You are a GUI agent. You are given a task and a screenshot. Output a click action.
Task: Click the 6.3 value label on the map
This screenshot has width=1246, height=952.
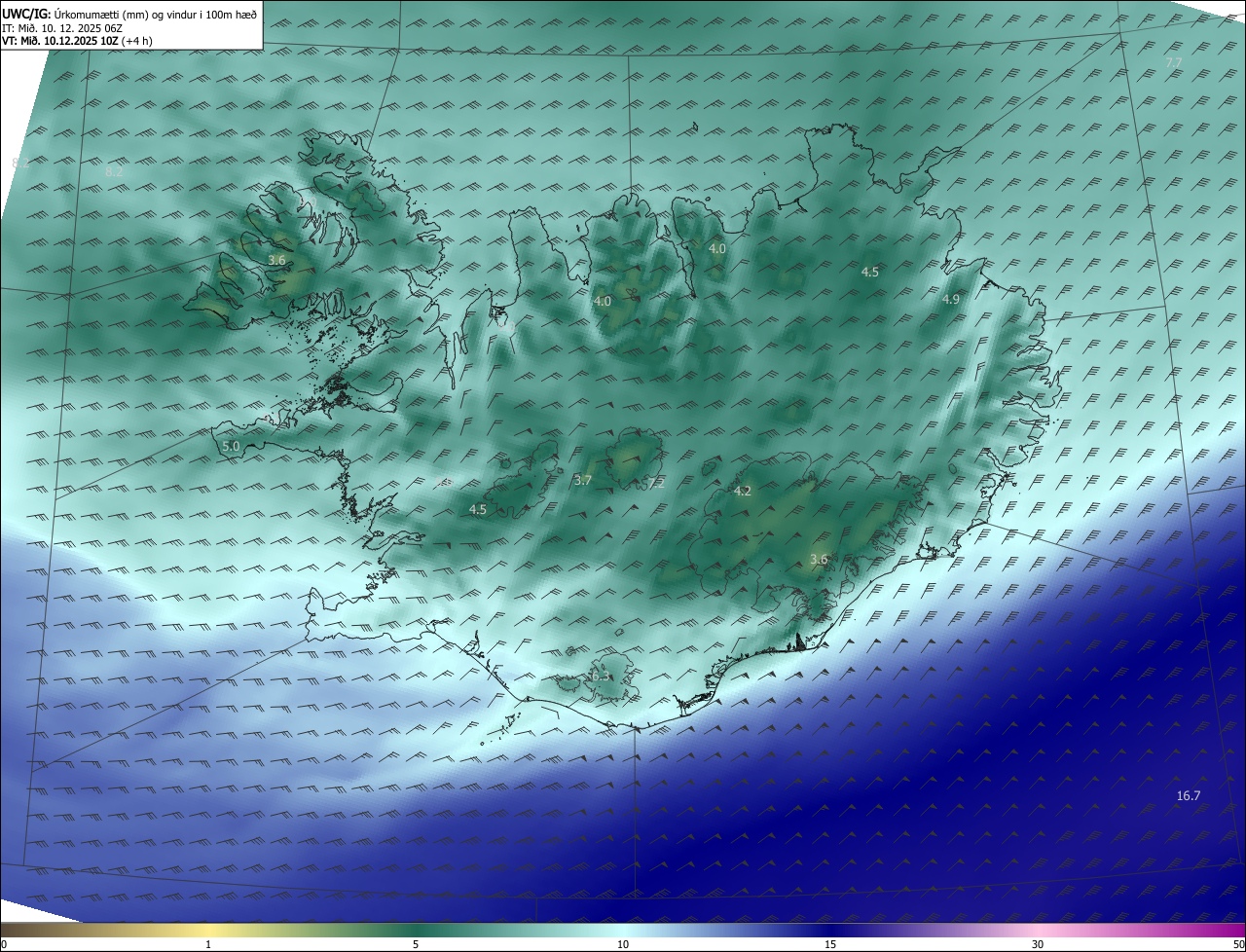pyautogui.click(x=601, y=676)
